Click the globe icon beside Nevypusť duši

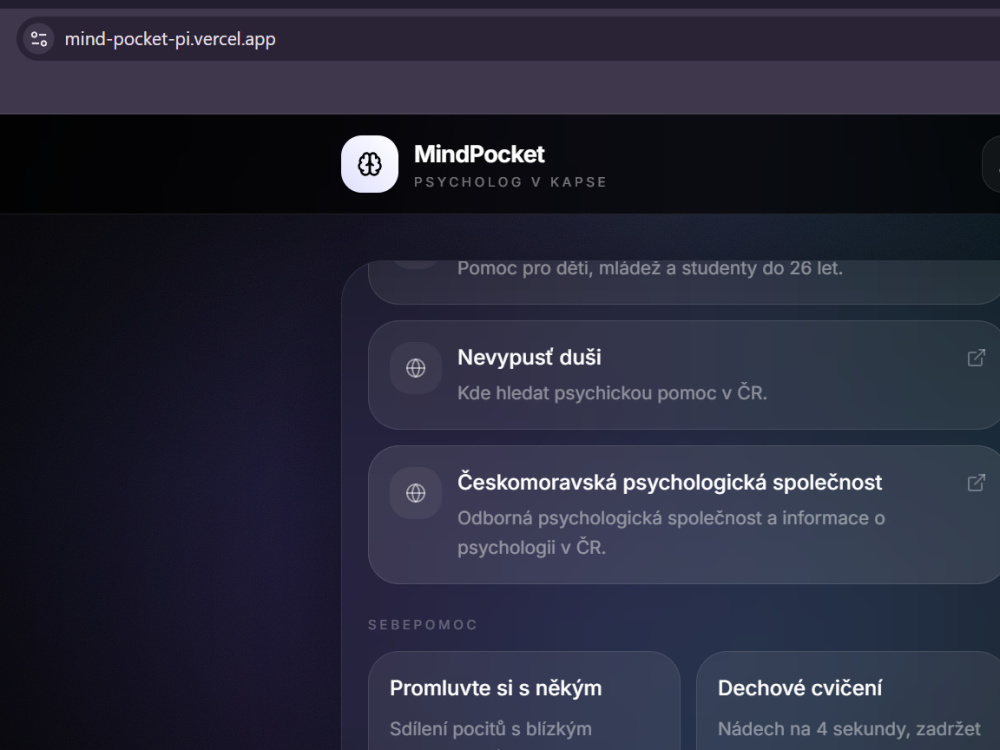pyautogui.click(x=416, y=368)
